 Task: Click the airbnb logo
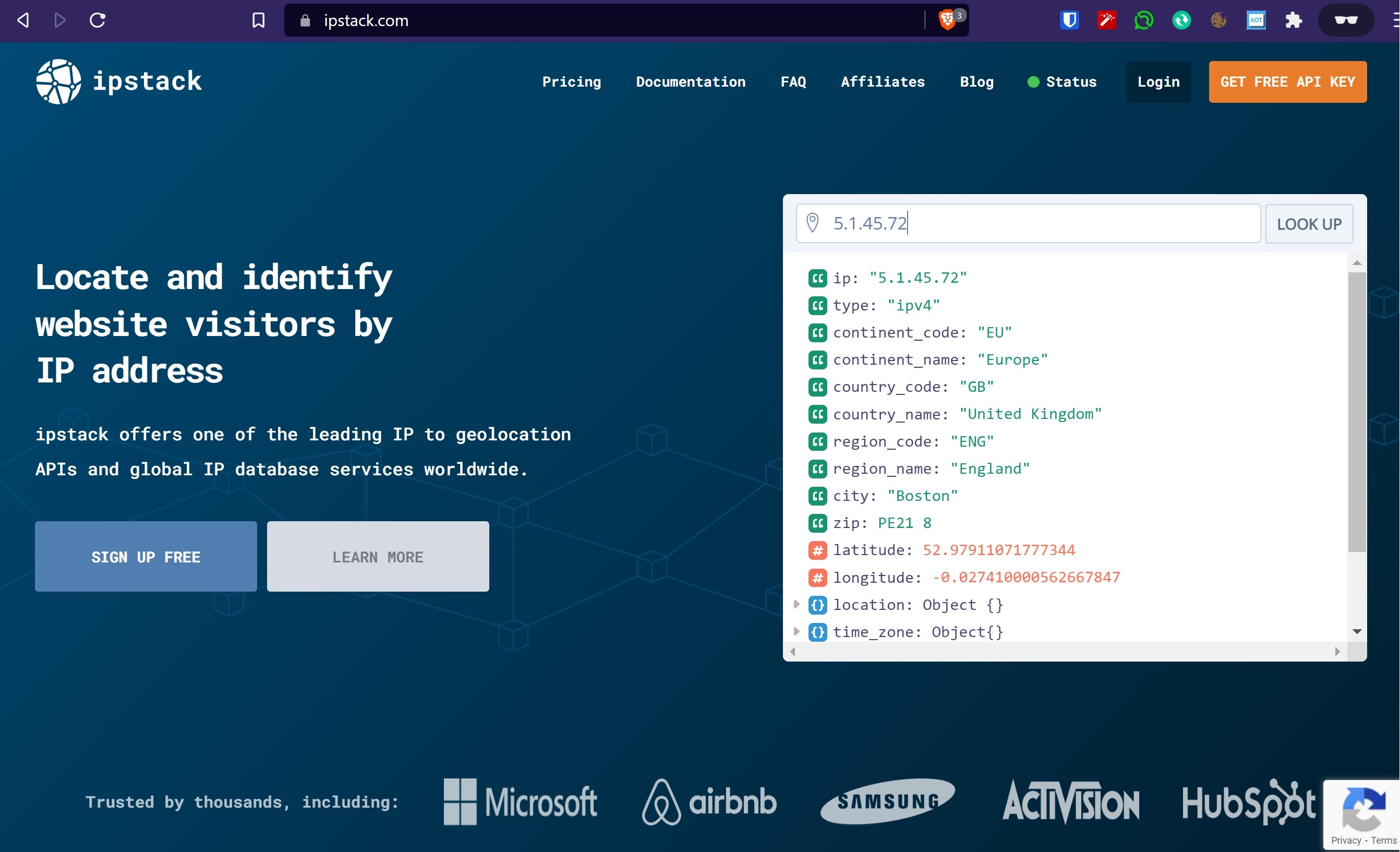tap(709, 801)
